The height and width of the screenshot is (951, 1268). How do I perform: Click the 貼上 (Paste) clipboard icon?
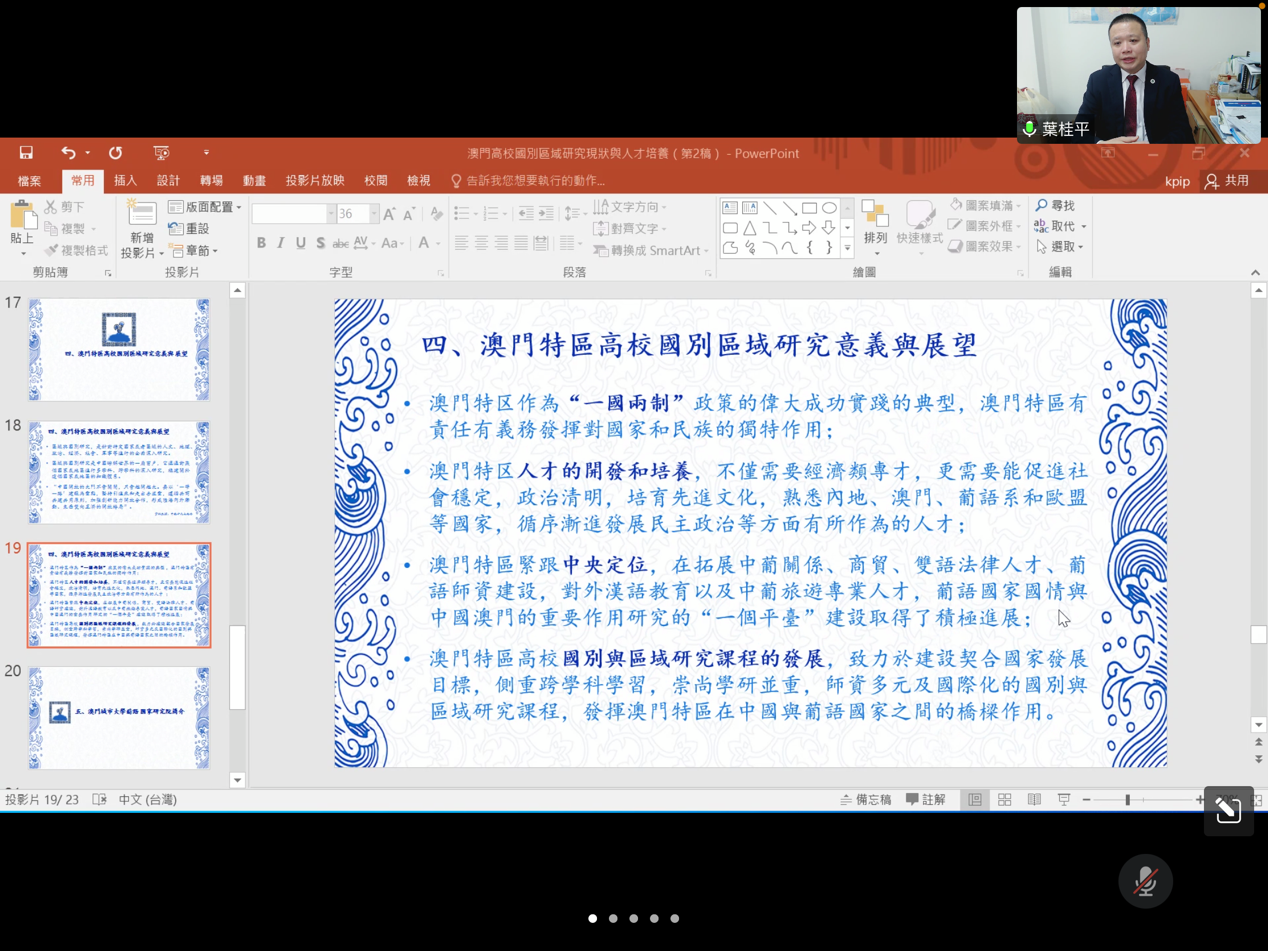22,216
